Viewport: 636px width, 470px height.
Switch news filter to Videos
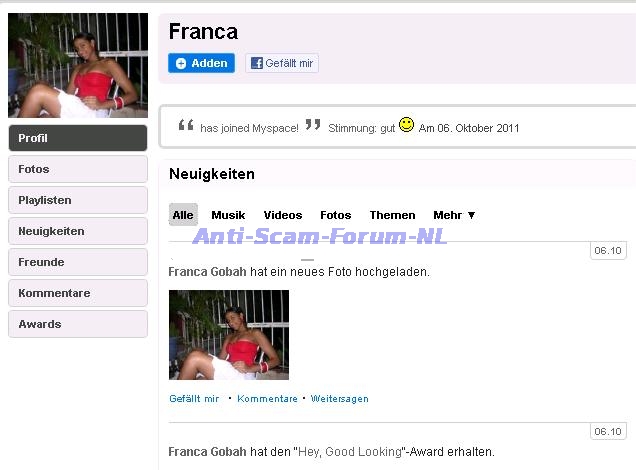(x=283, y=215)
